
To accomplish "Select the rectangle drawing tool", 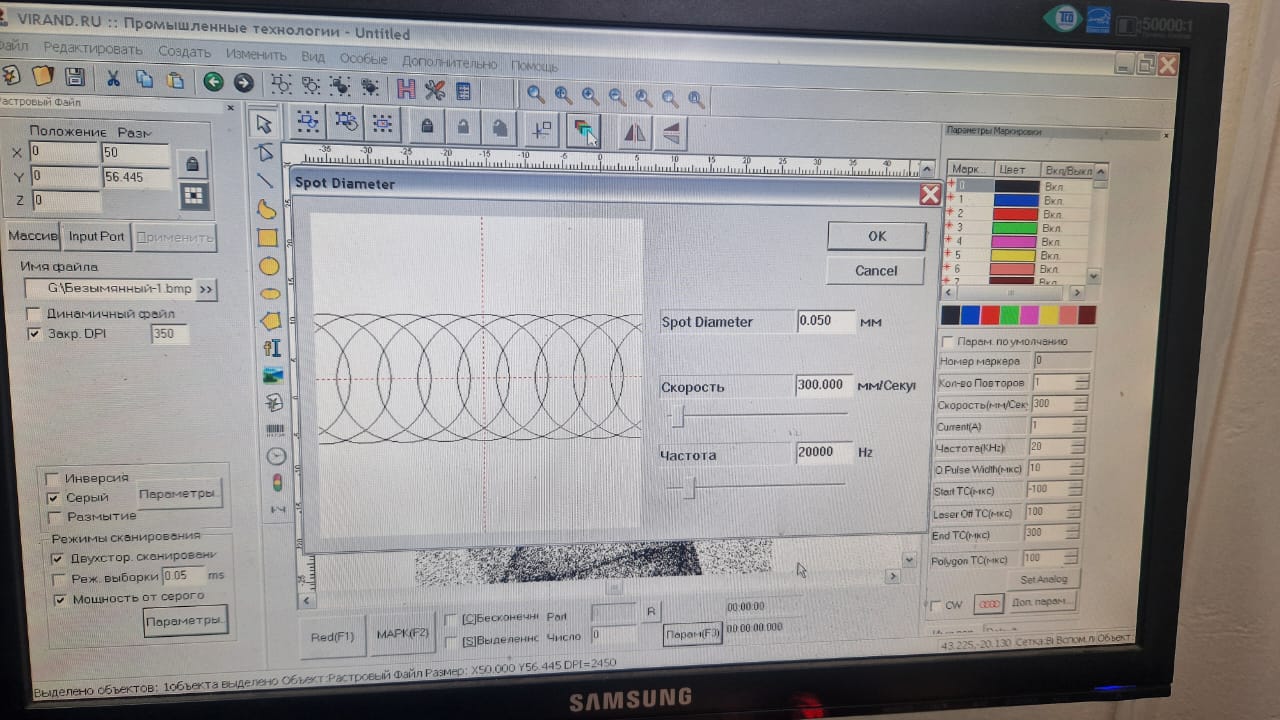I will click(x=267, y=238).
